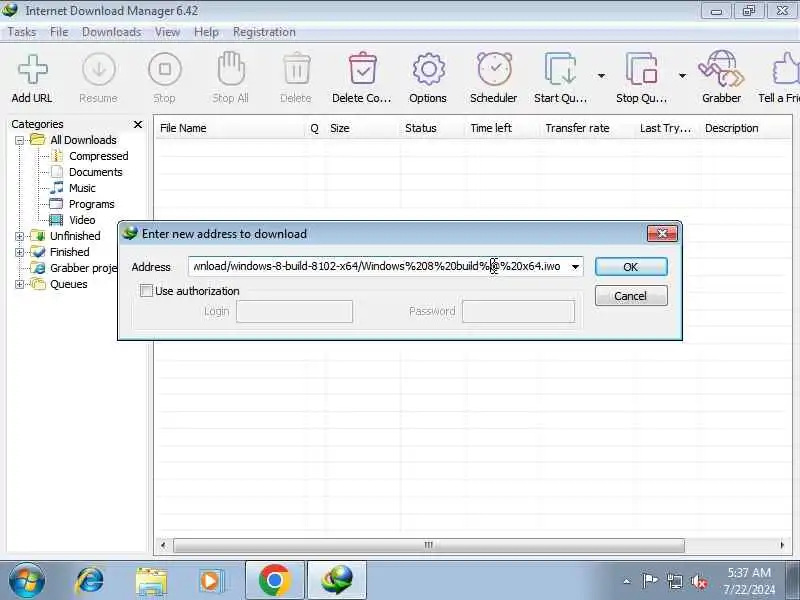Collapse the All Downloads tree node
The height and width of the screenshot is (600, 800).
19,140
